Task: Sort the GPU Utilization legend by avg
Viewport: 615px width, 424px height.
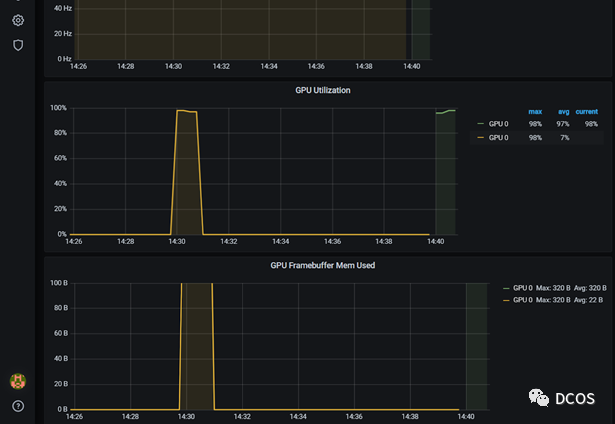Action: click(x=564, y=112)
